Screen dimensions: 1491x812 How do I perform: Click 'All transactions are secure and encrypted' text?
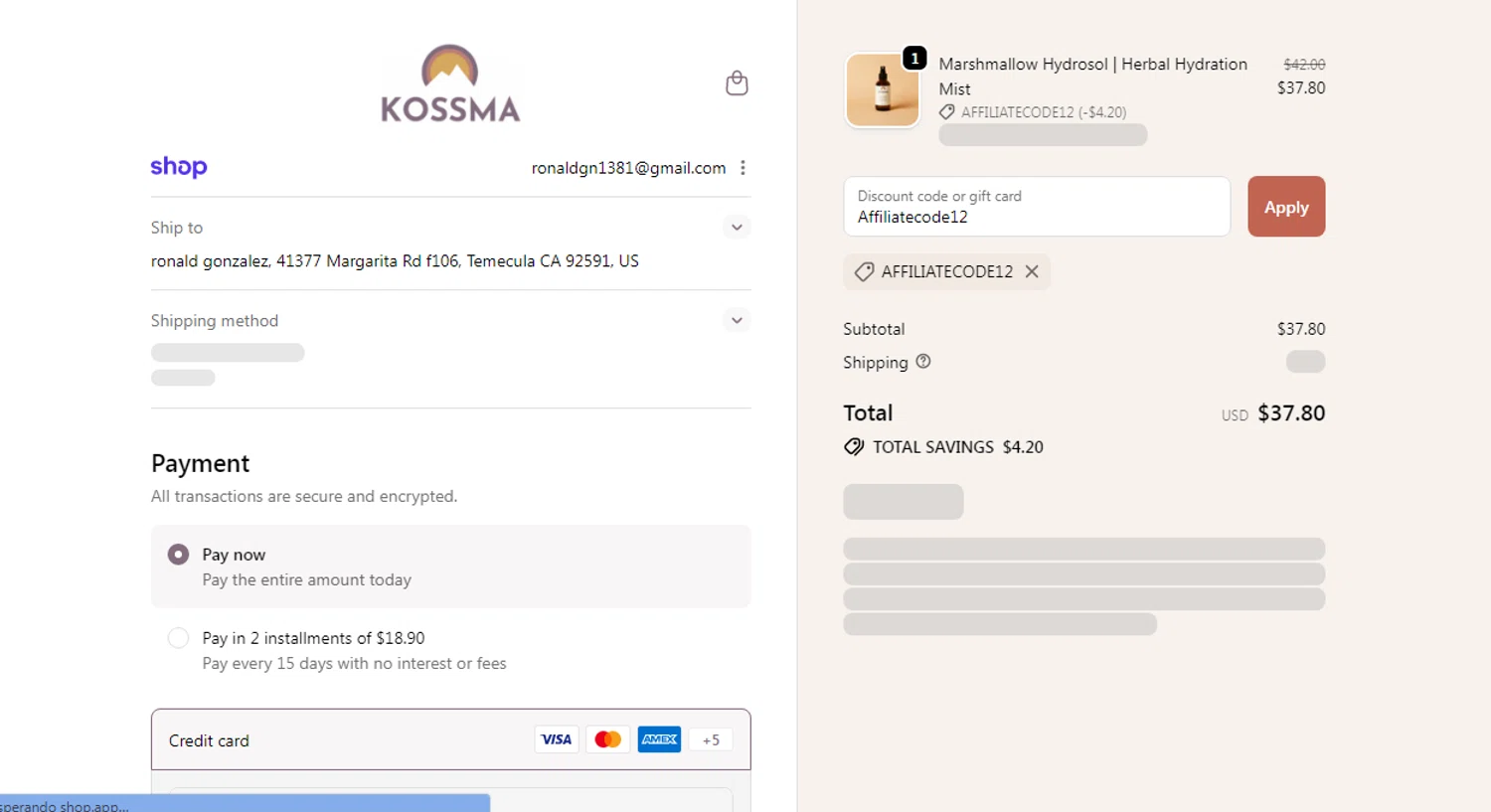[x=304, y=496]
